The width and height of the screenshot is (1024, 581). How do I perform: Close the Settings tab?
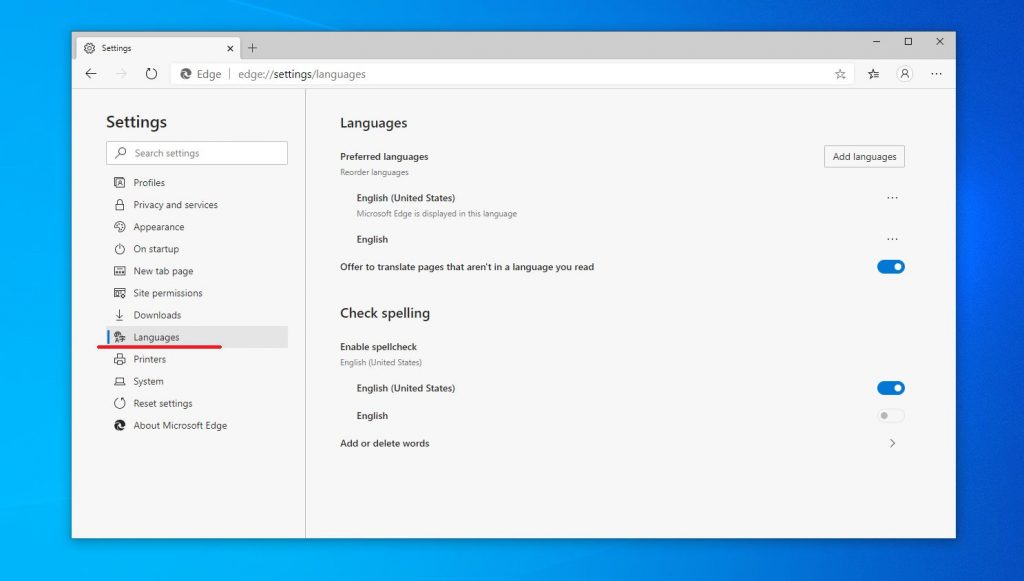tap(230, 48)
